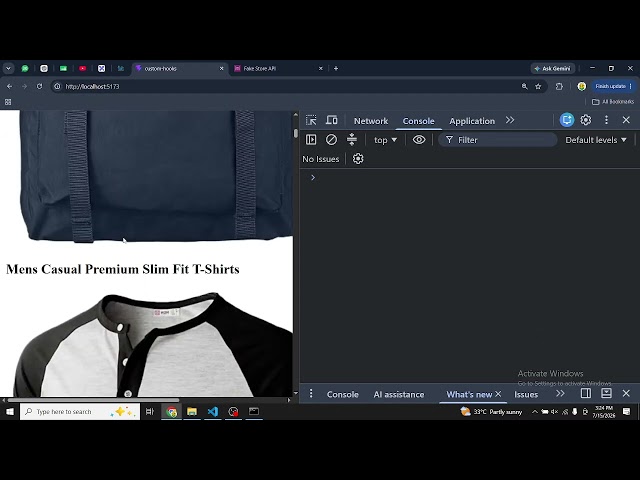Go back in the browser
Viewport: 640px width, 480px height.
click(9, 87)
